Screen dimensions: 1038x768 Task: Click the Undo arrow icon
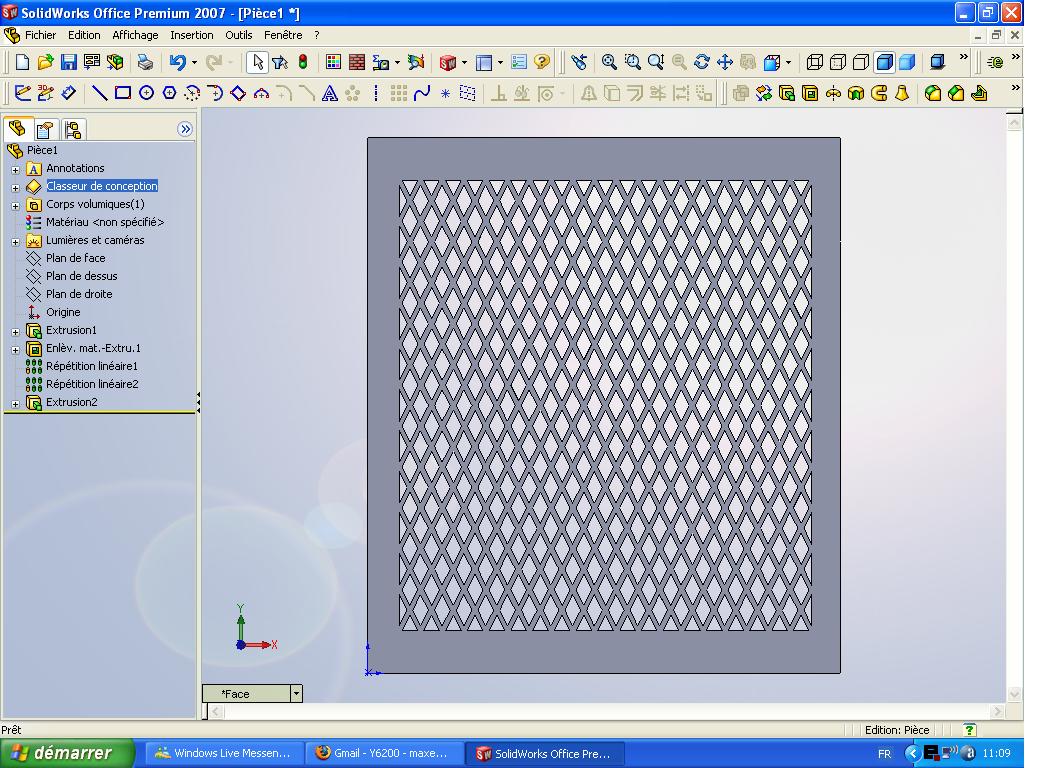click(177, 62)
